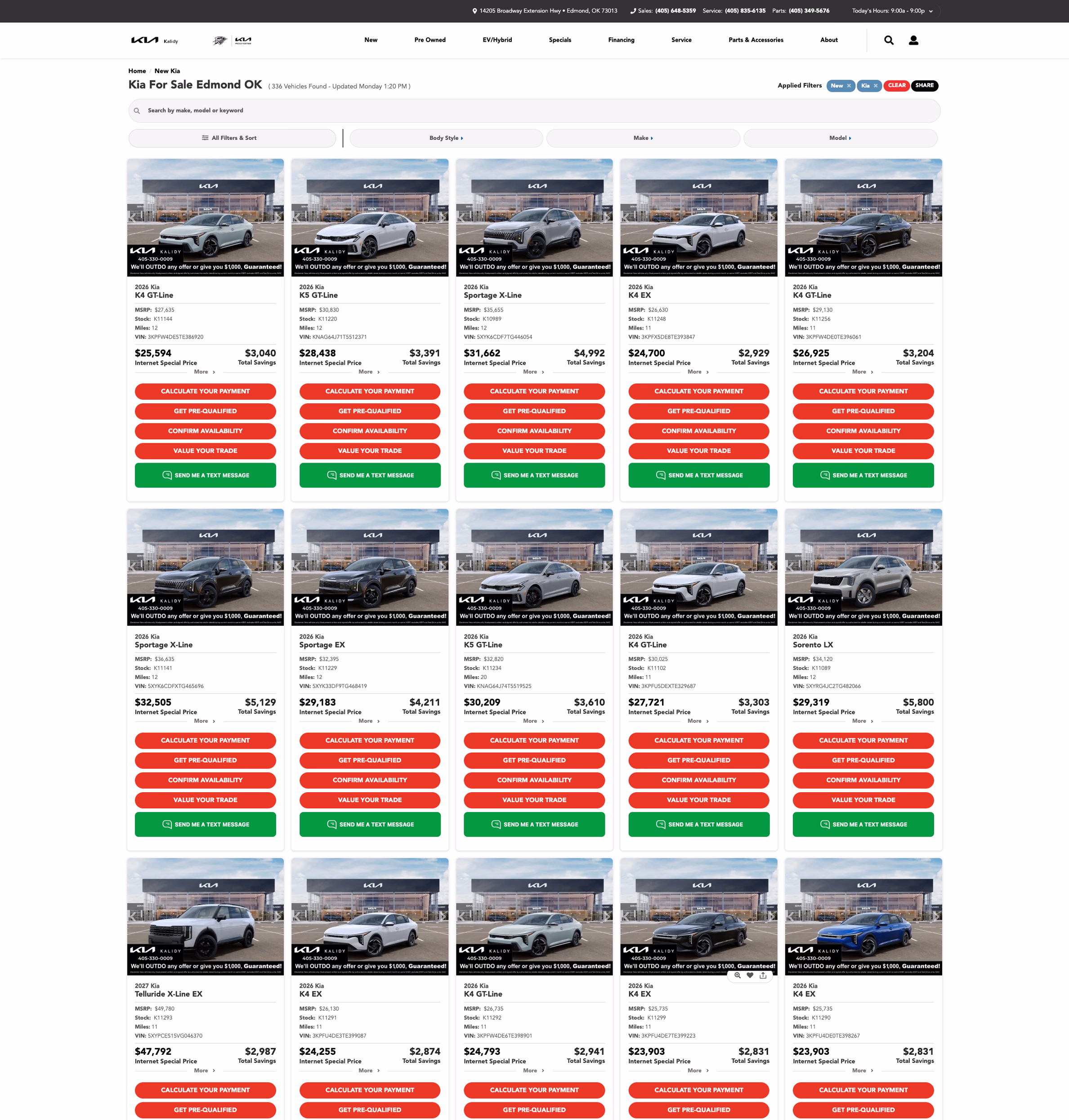Image resolution: width=1069 pixels, height=1120 pixels.
Task: Clear all applied filters
Action: 896,85
